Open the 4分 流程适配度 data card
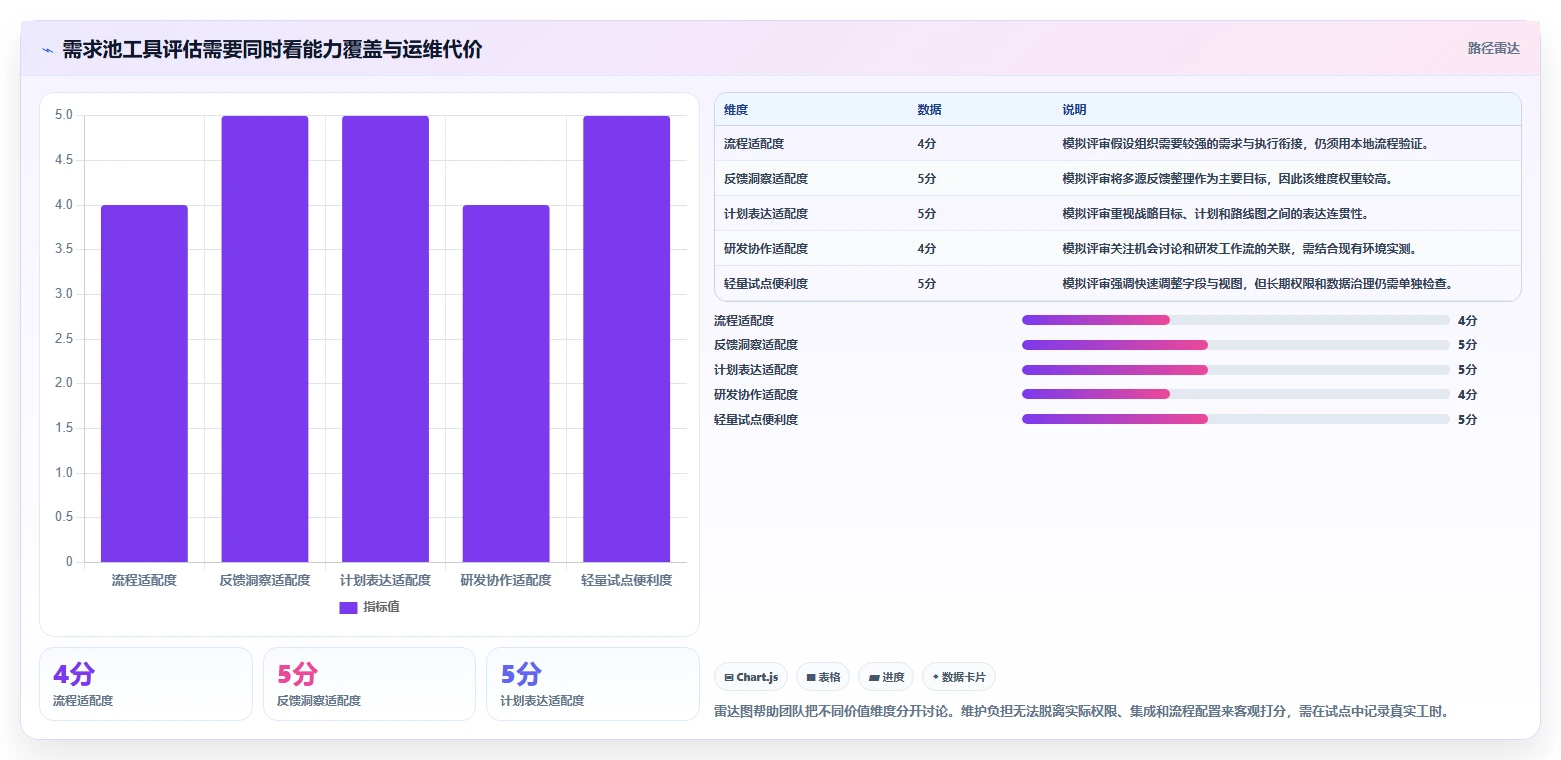Screen dimensions: 1561x760 coord(146,684)
